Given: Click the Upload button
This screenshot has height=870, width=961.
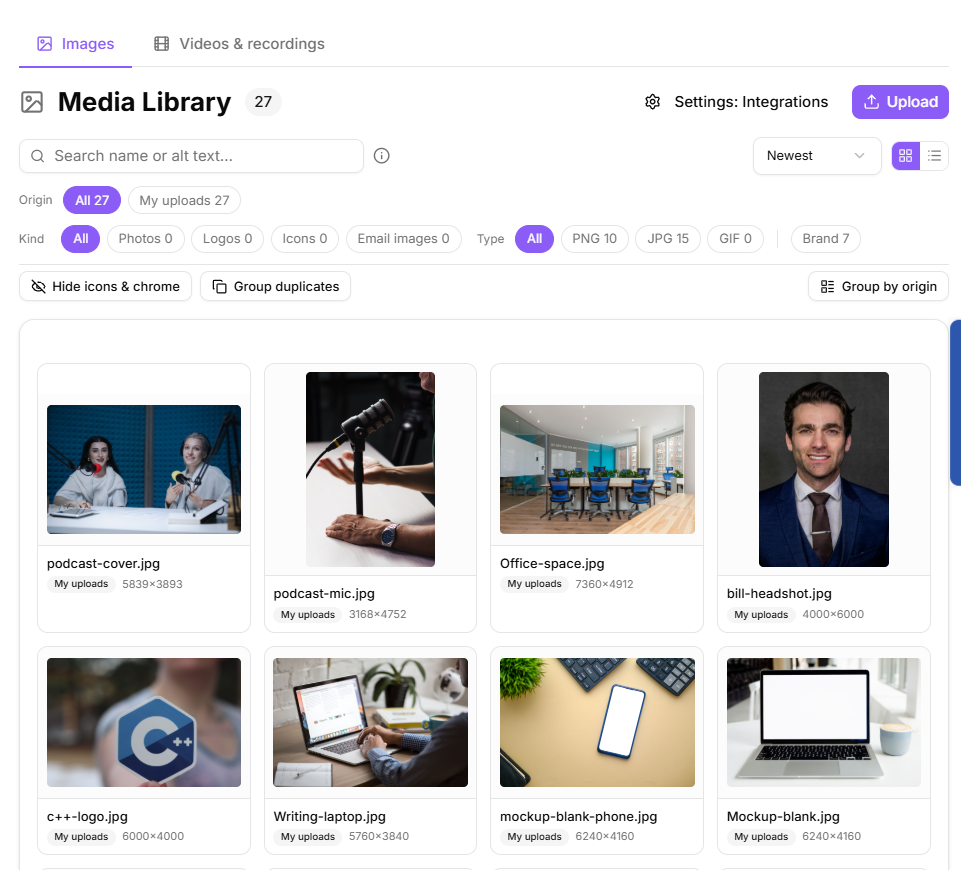Looking at the screenshot, I should pos(900,102).
